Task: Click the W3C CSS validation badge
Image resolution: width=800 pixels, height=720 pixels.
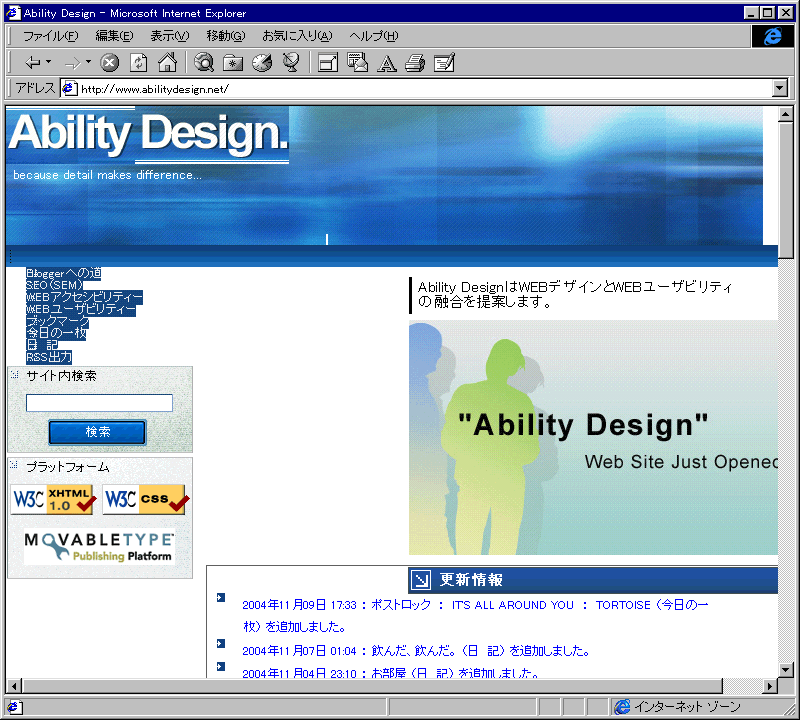Action: (x=145, y=499)
